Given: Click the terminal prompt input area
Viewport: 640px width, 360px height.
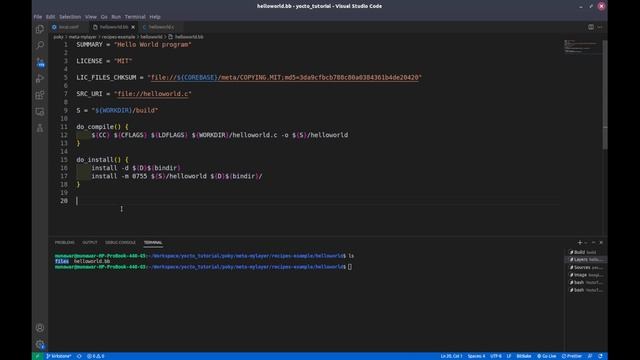Looking at the screenshot, I should coord(350,267).
